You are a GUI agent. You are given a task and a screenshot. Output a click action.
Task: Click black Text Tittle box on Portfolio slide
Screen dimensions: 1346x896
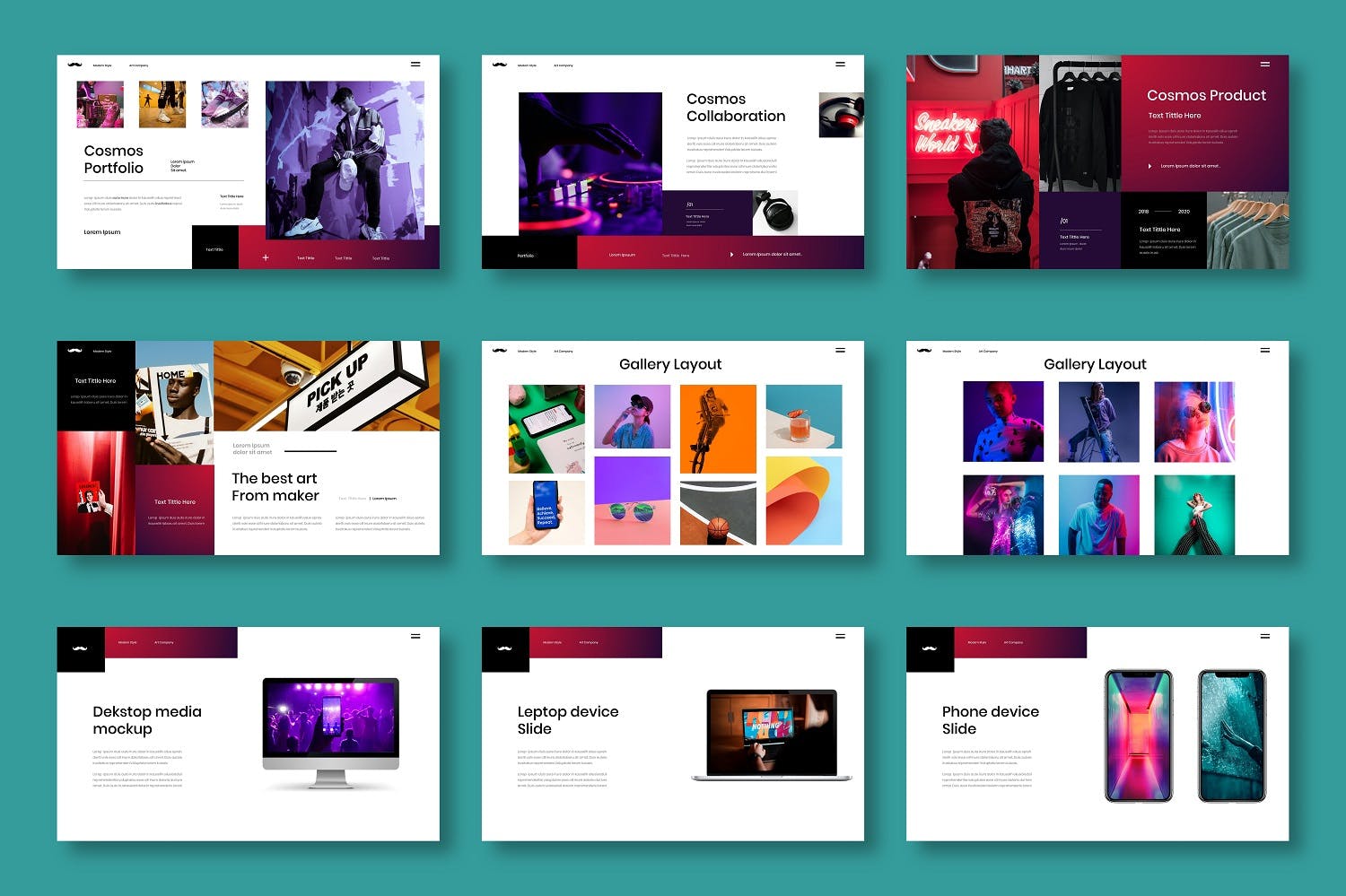(214, 248)
